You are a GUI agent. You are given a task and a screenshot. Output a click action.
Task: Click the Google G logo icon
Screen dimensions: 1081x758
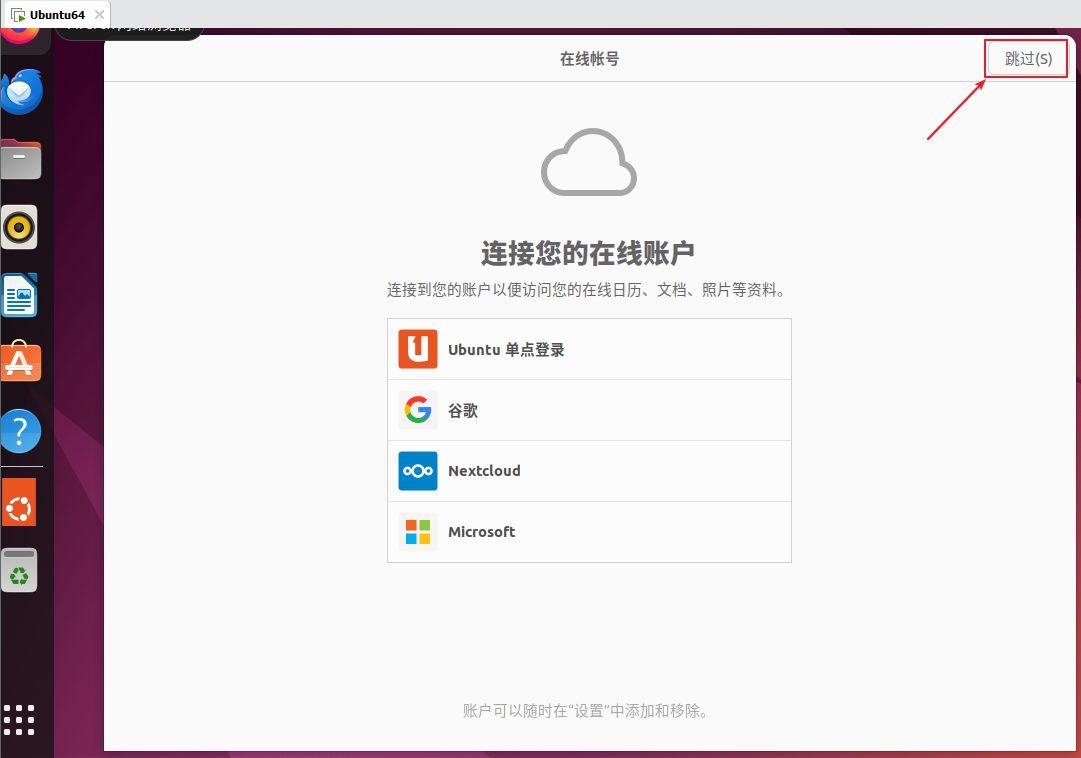point(418,410)
